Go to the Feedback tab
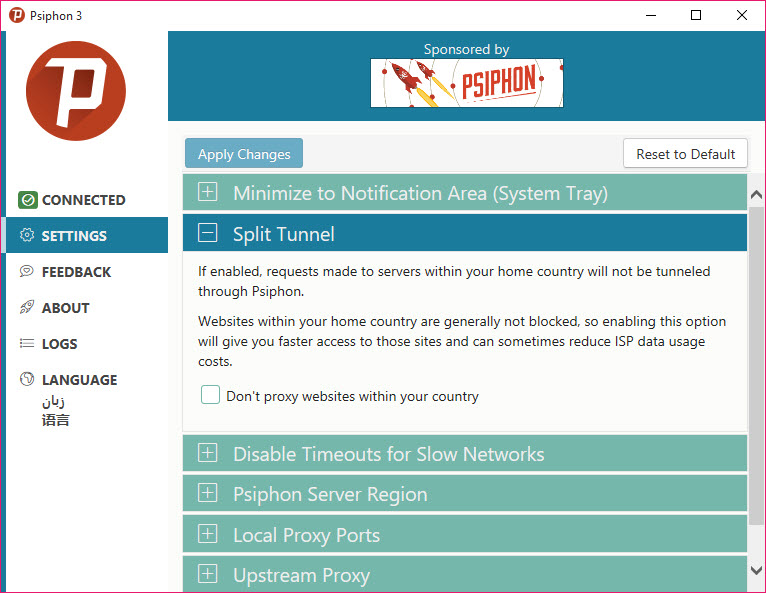 point(87,272)
